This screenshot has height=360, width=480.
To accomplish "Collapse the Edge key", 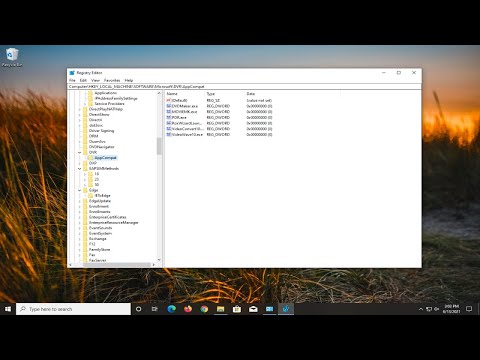I will (80, 190).
